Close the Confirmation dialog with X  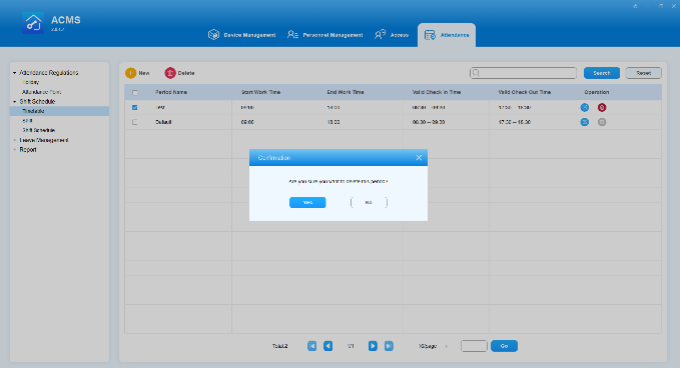coord(418,158)
